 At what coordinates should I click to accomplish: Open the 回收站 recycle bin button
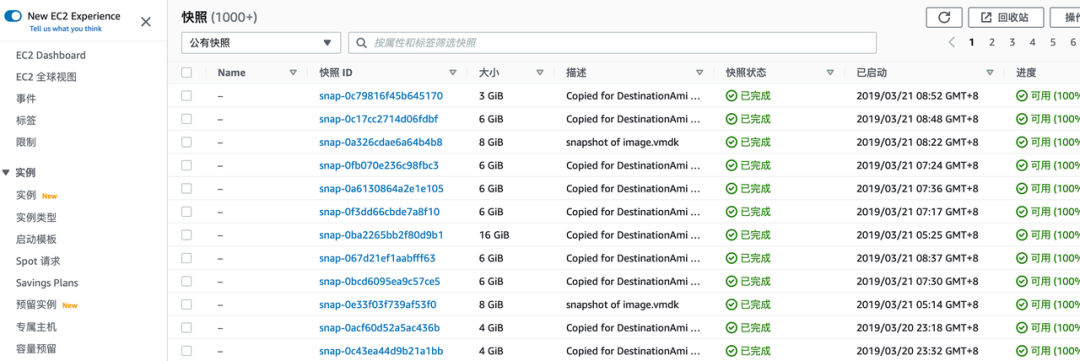1006,17
